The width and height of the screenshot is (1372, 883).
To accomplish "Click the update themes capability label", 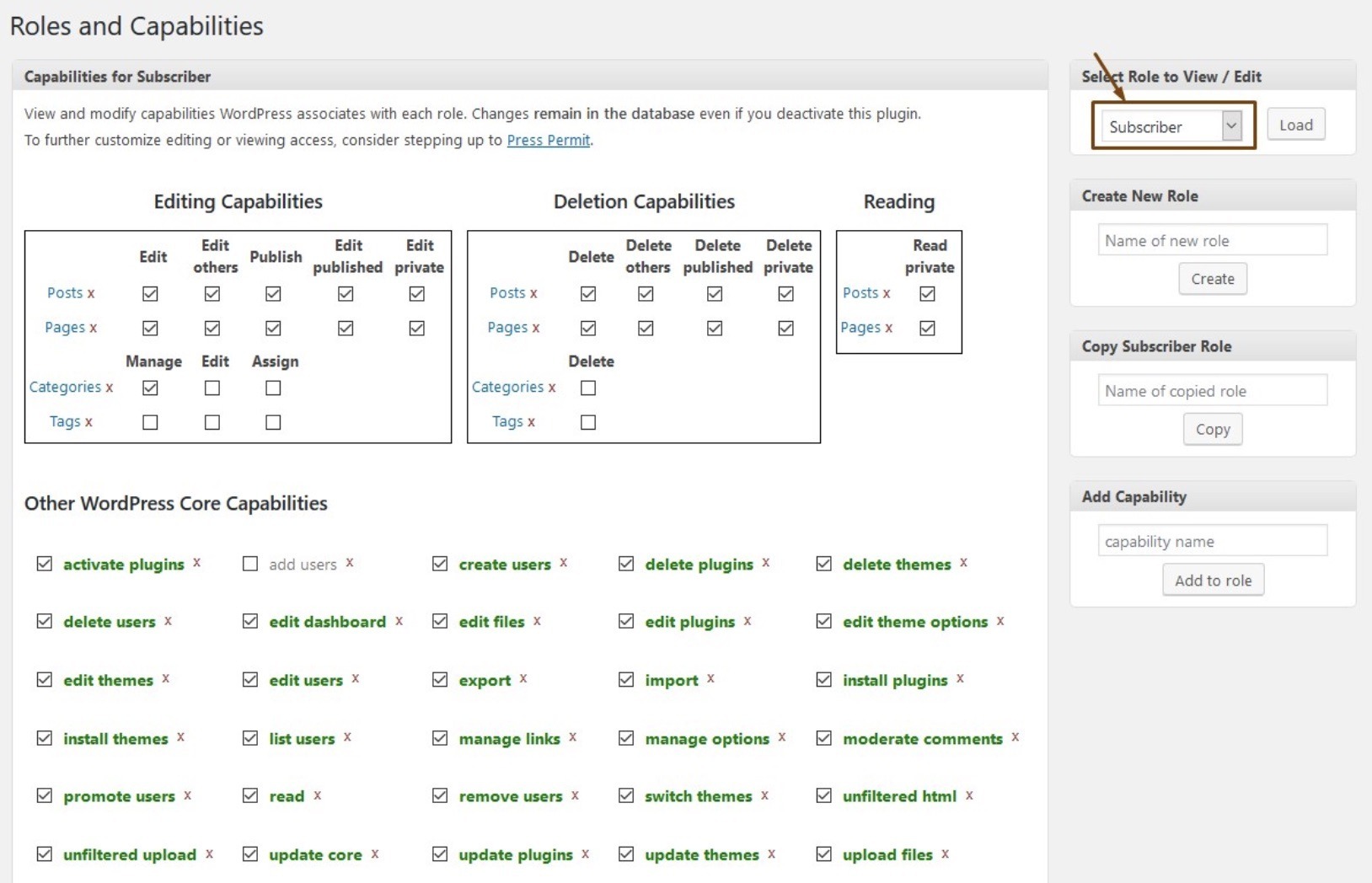I will tap(702, 854).
